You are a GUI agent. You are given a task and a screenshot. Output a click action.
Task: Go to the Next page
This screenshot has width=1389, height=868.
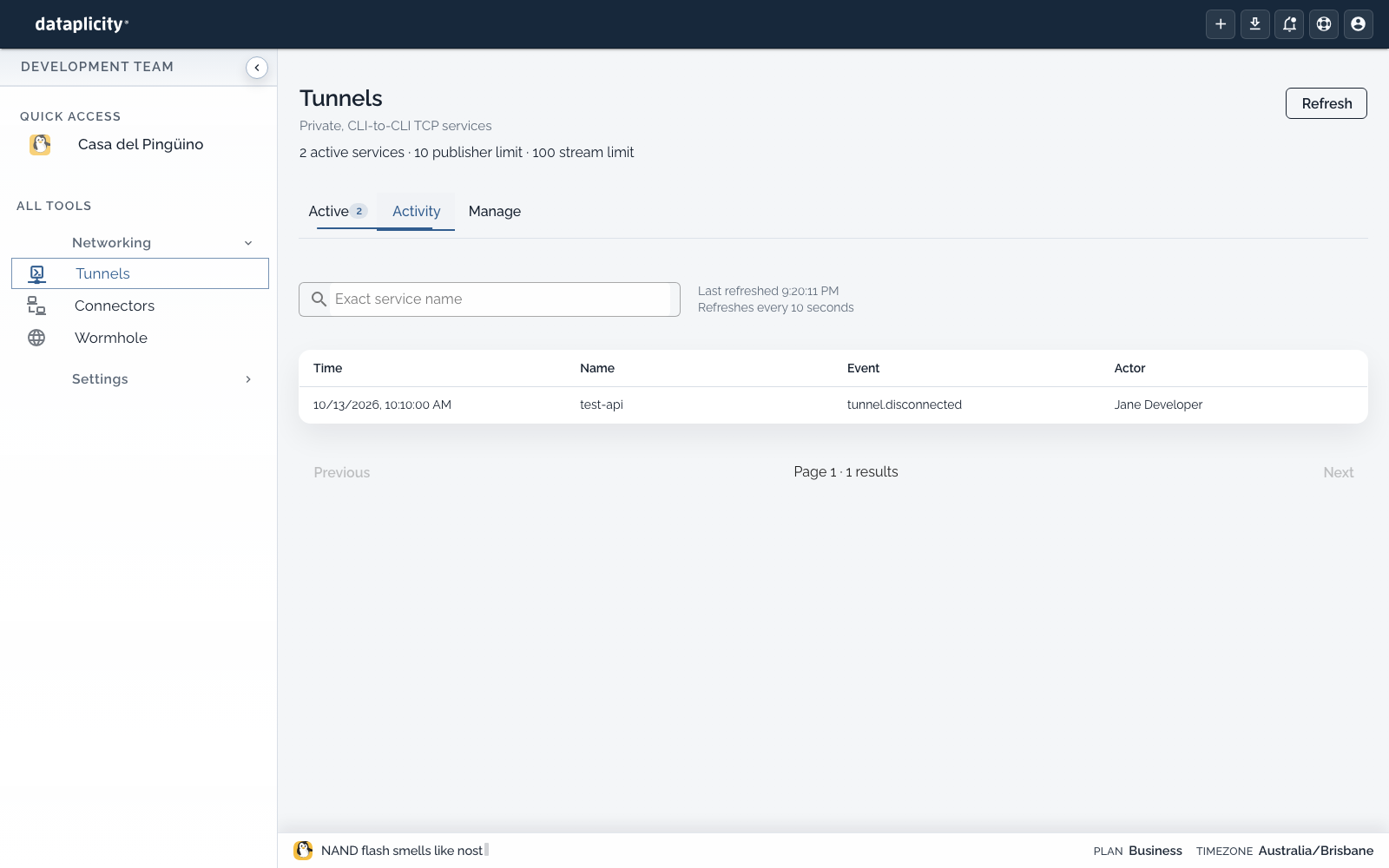pos(1339,473)
